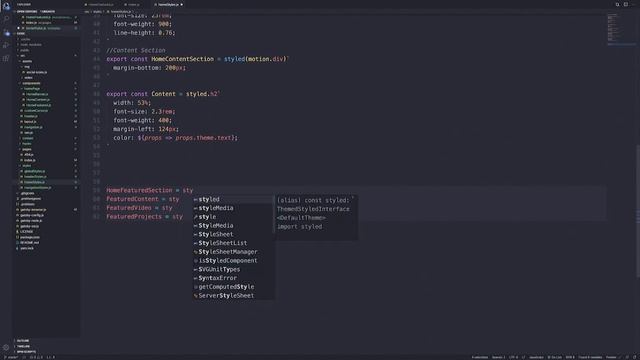
Task: Choose lowercase 'styleMedia' suggestion
Action: (234, 208)
